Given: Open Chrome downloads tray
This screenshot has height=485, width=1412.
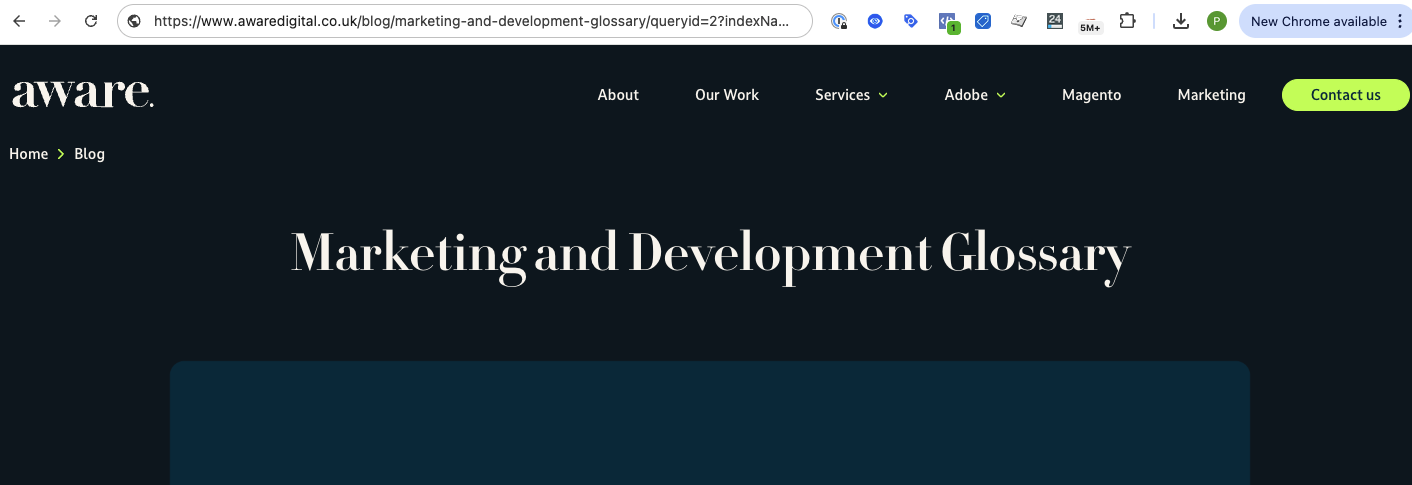Looking at the screenshot, I should point(1181,21).
